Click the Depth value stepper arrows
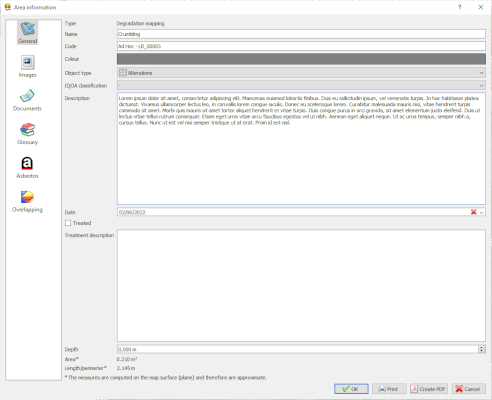The width and height of the screenshot is (492, 400). [x=482, y=349]
